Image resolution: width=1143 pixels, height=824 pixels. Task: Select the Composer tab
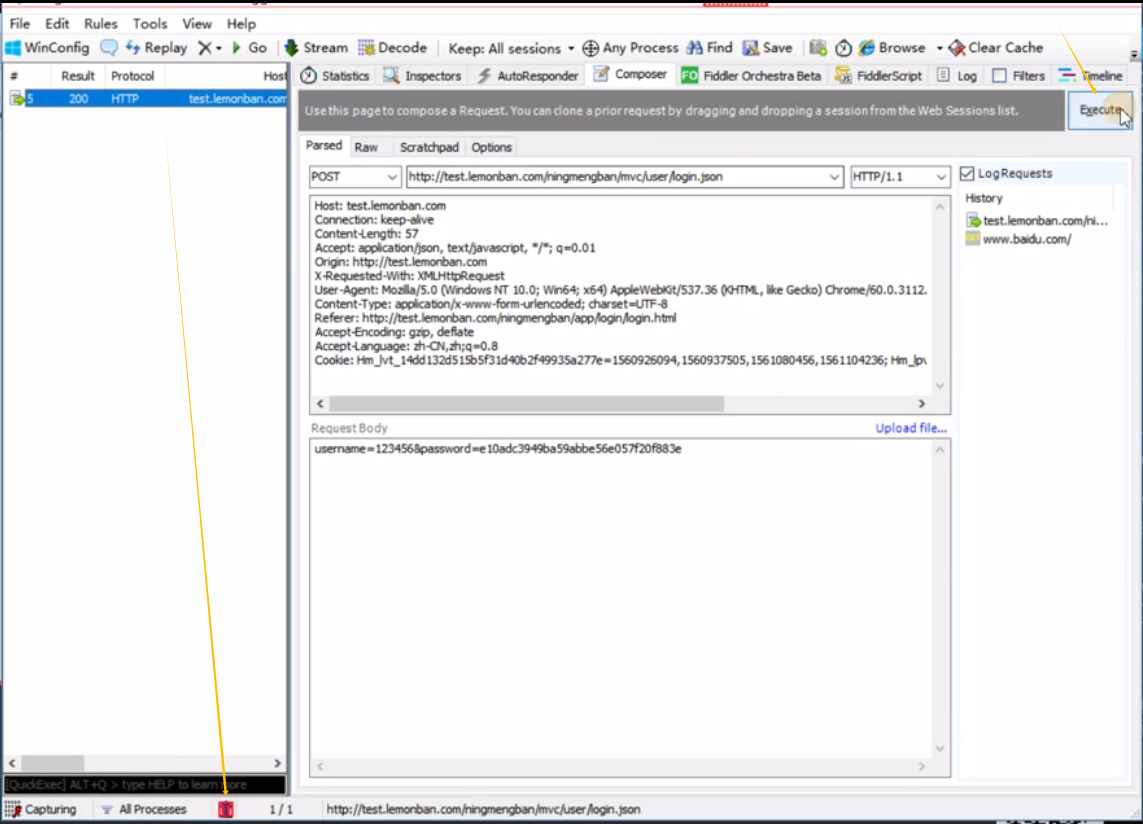(630, 74)
